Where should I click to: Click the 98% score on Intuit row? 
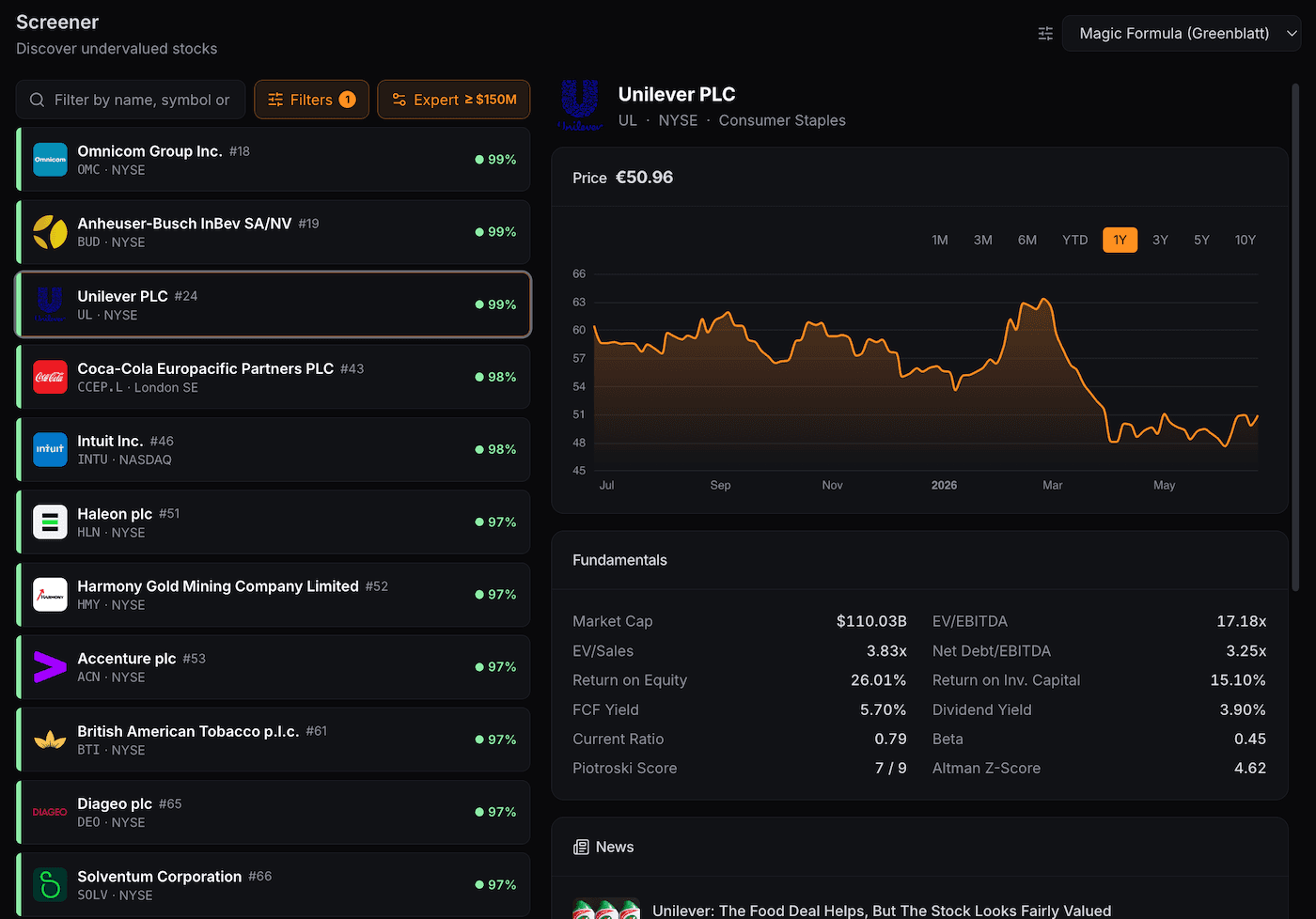[495, 449]
